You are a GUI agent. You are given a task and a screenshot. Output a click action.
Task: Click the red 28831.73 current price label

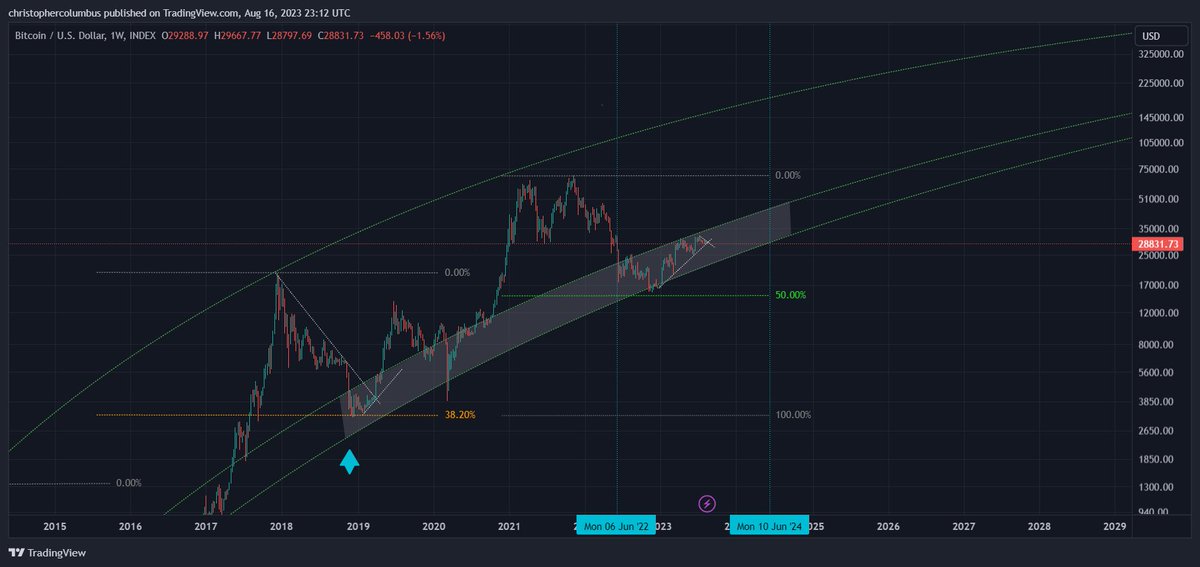click(1160, 244)
